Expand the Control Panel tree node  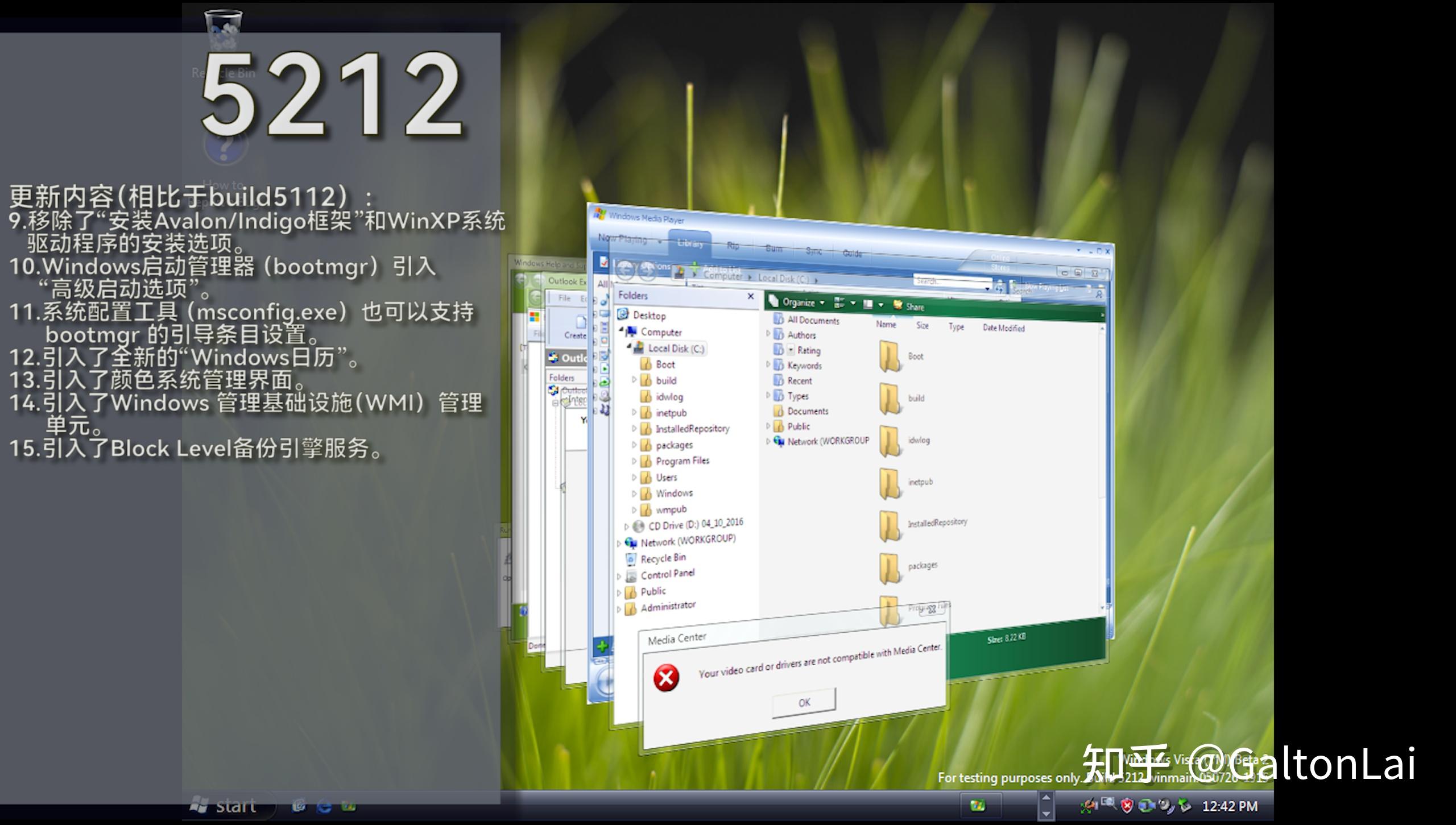pos(619,577)
